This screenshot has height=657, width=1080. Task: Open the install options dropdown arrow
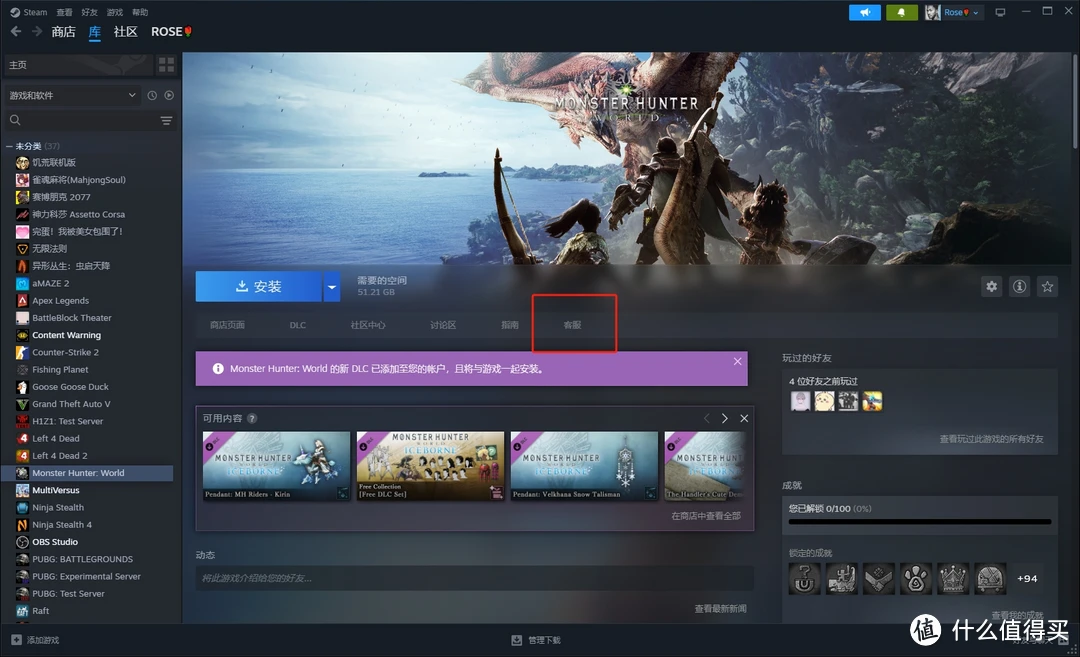(332, 286)
